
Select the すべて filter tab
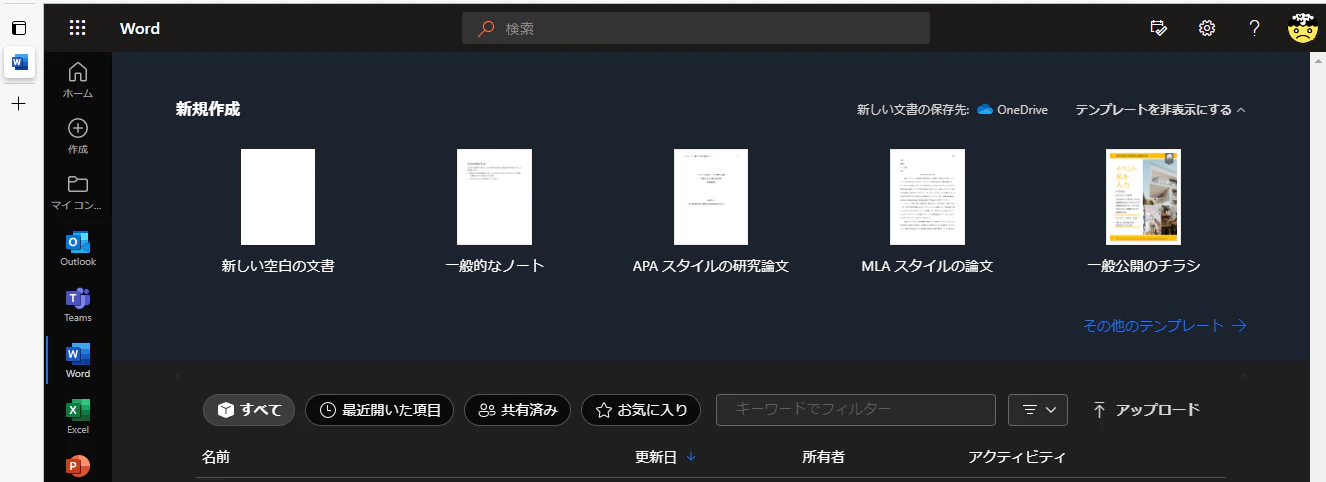point(249,410)
